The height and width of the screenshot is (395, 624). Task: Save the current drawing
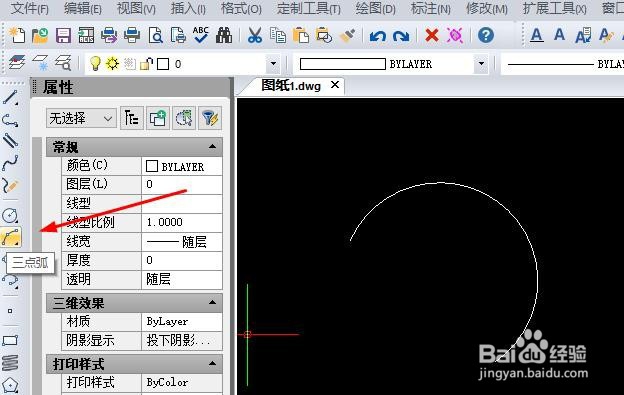tap(63, 35)
